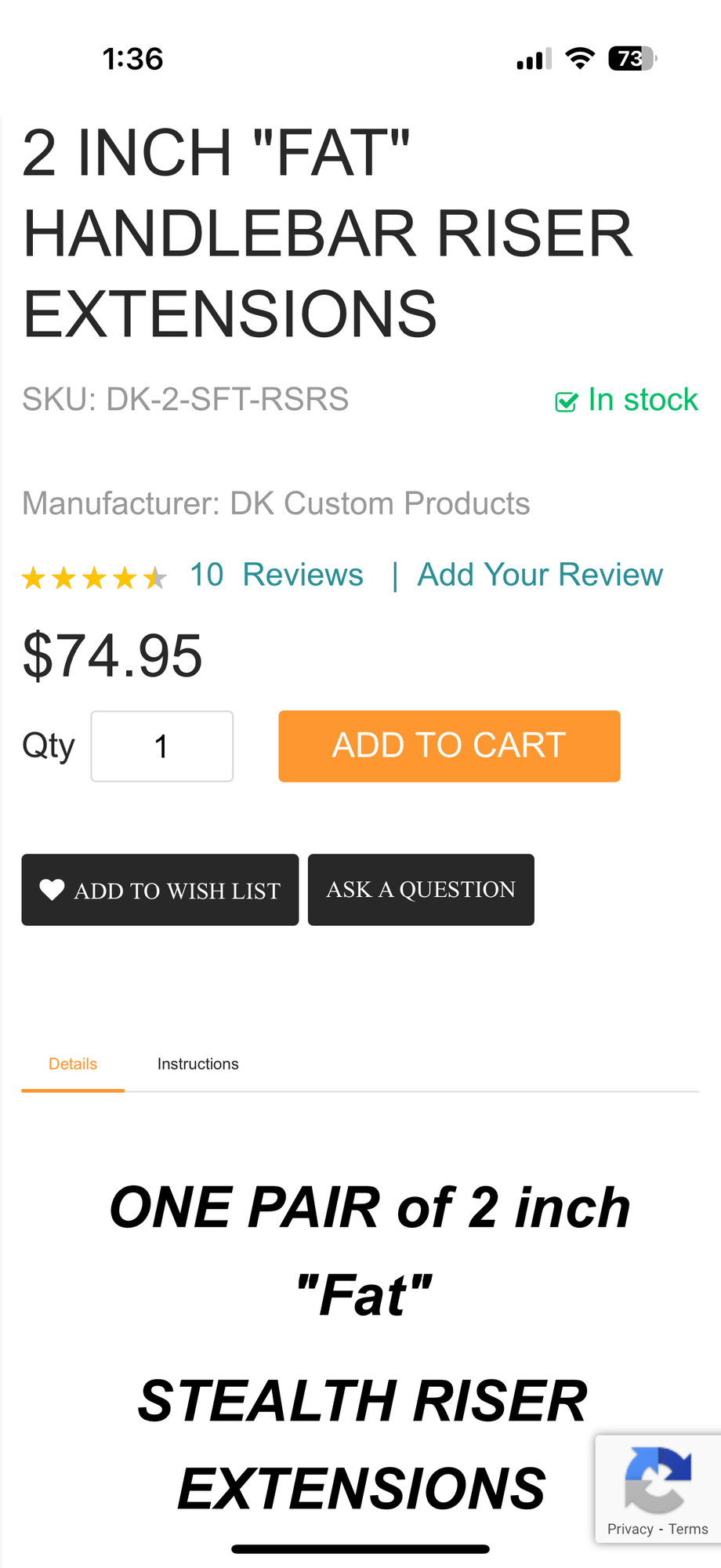This screenshot has width=721, height=1568.
Task: Tap the five-star rating icons
Action: pos(94,578)
